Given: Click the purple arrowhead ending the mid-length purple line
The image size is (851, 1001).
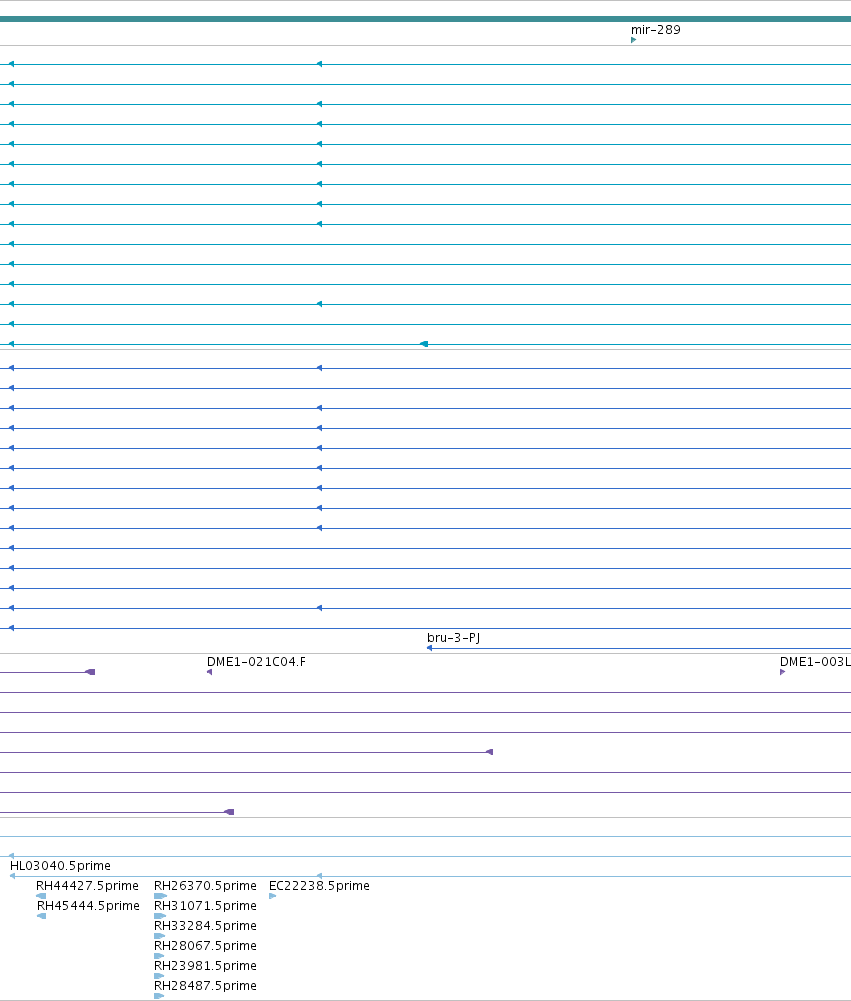Looking at the screenshot, I should click(490, 752).
